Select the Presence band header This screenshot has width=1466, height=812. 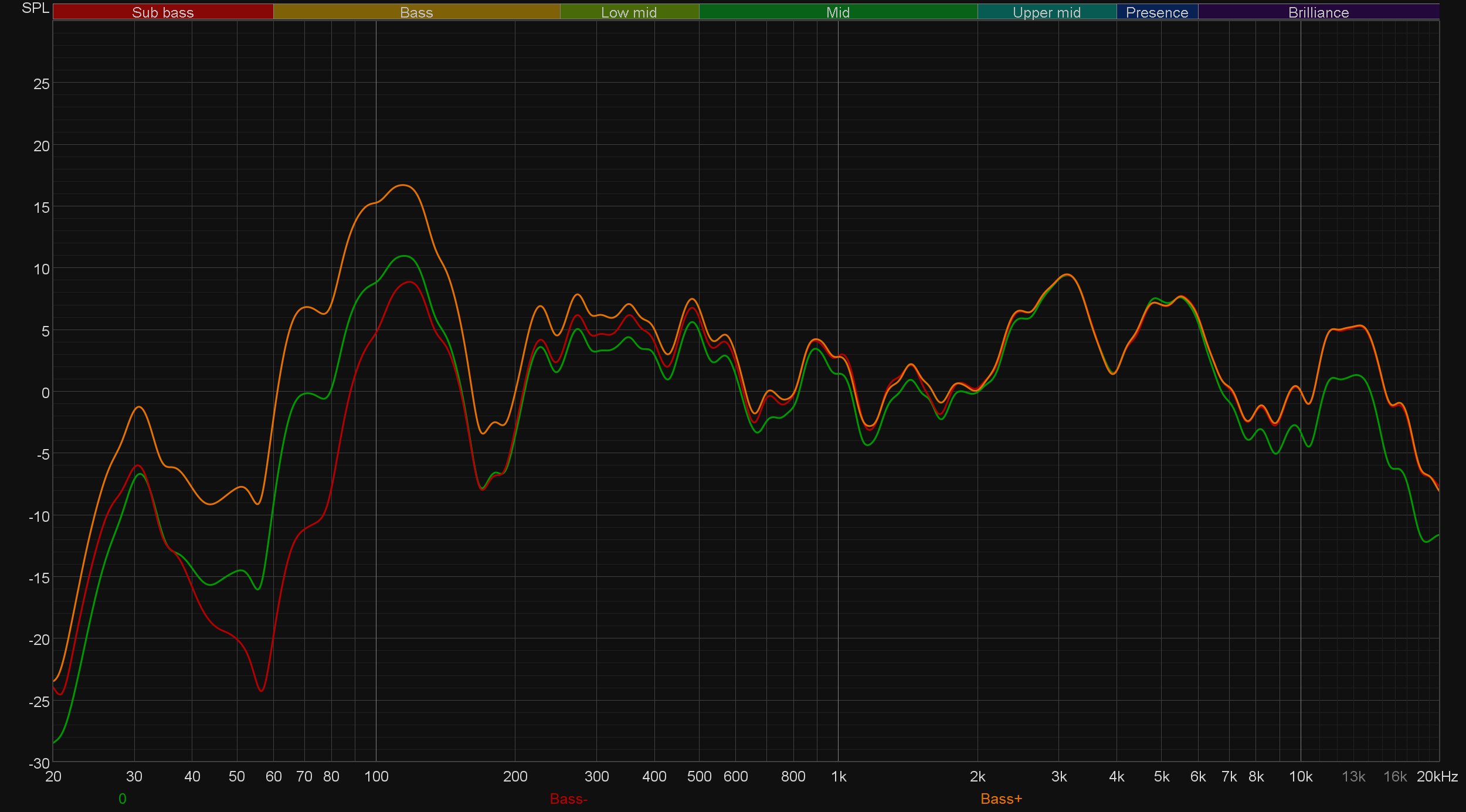tap(1156, 12)
